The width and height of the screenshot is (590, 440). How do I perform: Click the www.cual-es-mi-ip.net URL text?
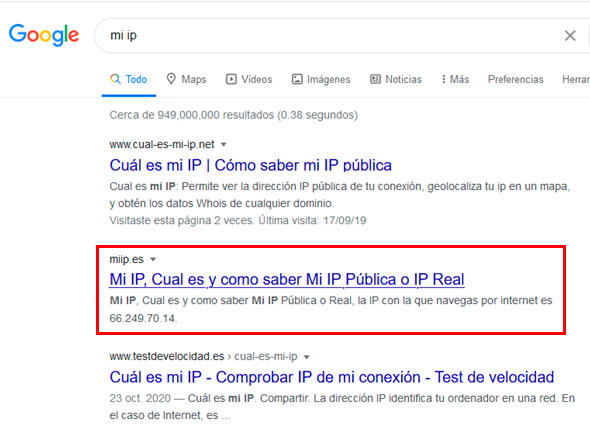point(162,145)
